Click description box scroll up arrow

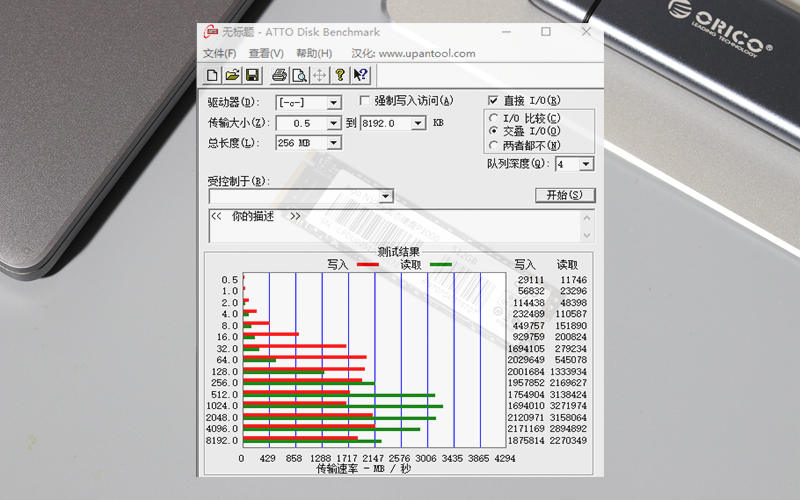pyautogui.click(x=587, y=218)
